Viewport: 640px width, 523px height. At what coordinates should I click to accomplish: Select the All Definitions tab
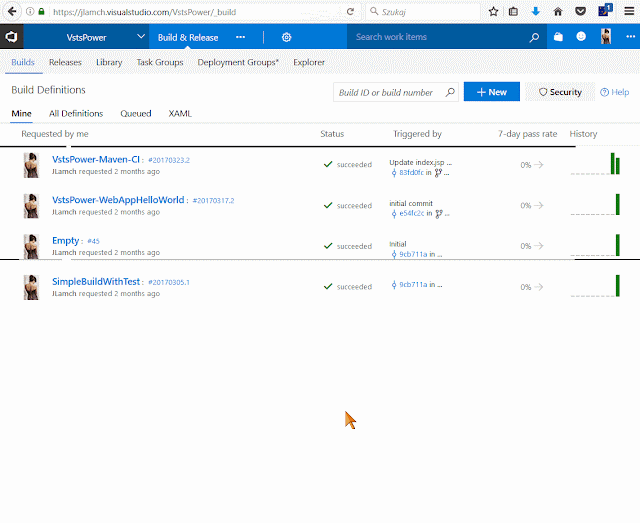click(x=76, y=113)
